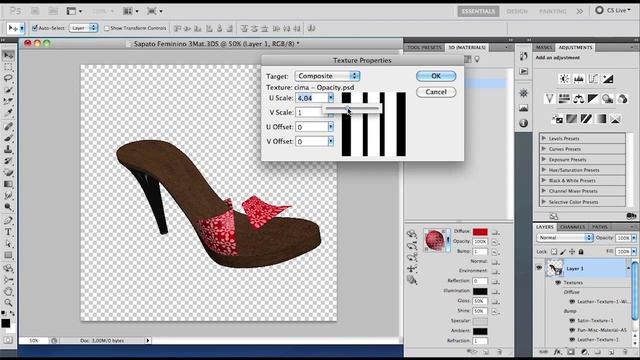Select the Dodge tool

point(8,207)
